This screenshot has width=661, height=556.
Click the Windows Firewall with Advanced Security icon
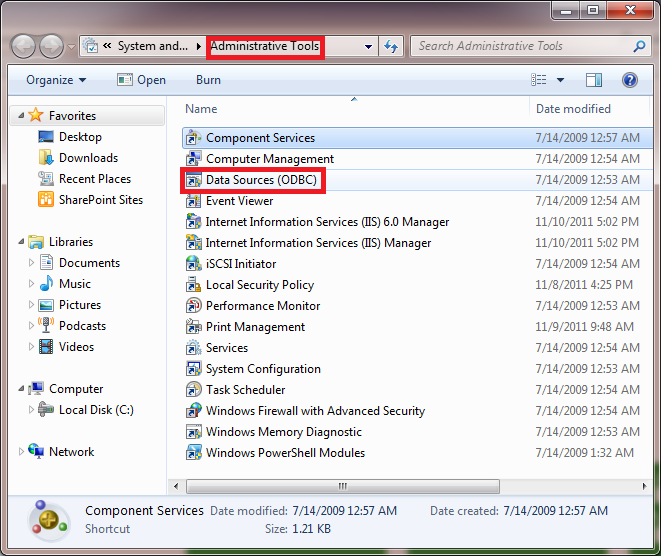tap(193, 411)
